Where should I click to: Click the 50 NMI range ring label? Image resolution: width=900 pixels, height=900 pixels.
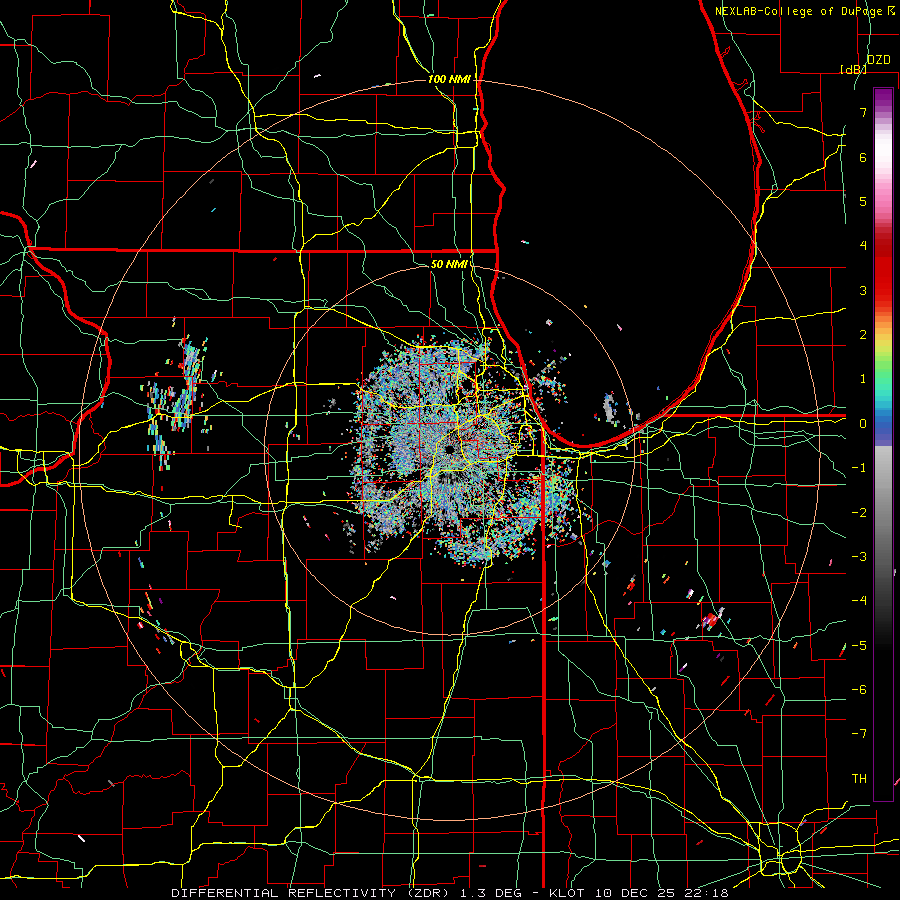coord(449,264)
